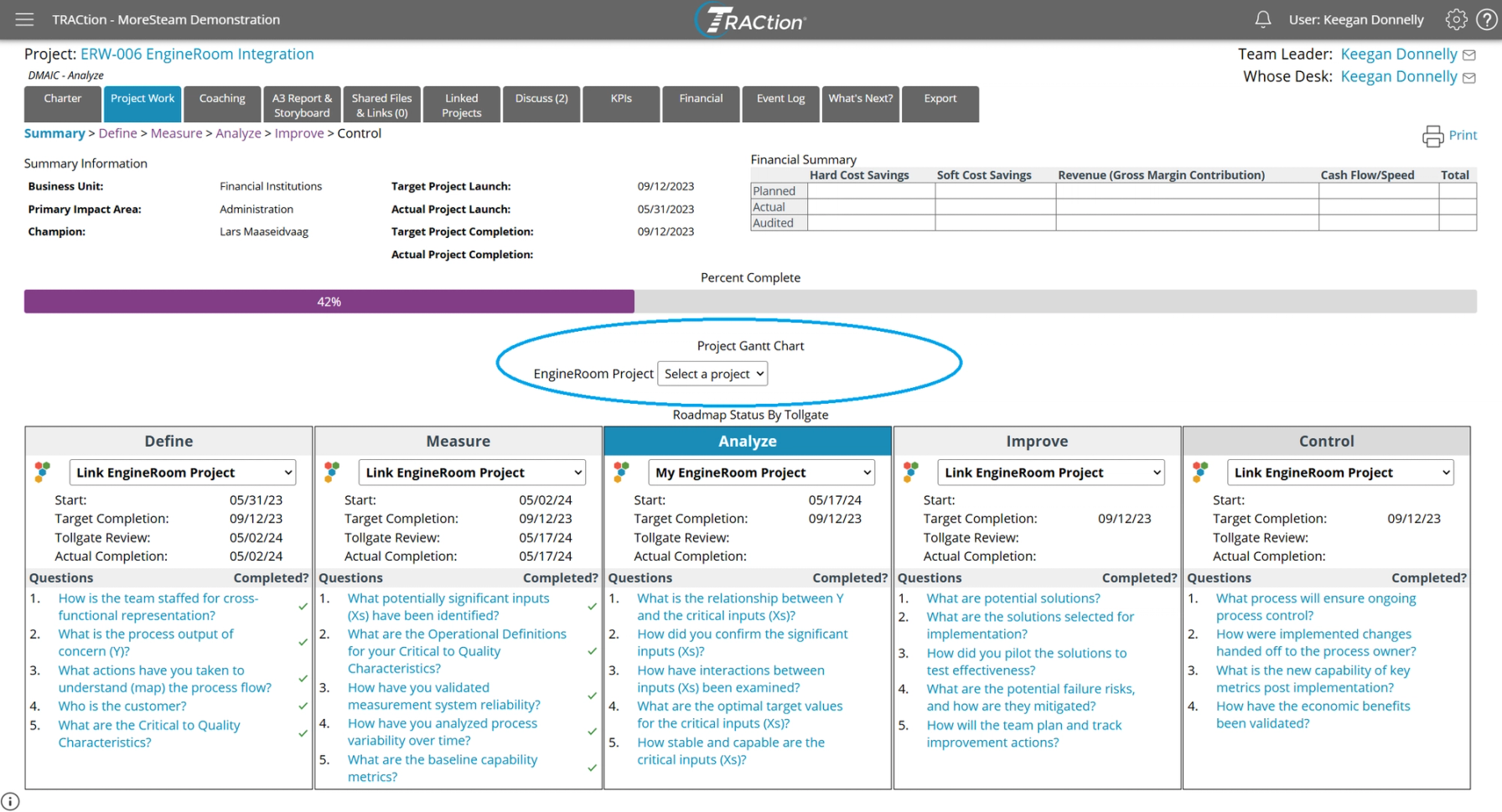Open Define's Link EngineRoom Project dropdown
Screen dimensions: 1502x812
click(183, 473)
